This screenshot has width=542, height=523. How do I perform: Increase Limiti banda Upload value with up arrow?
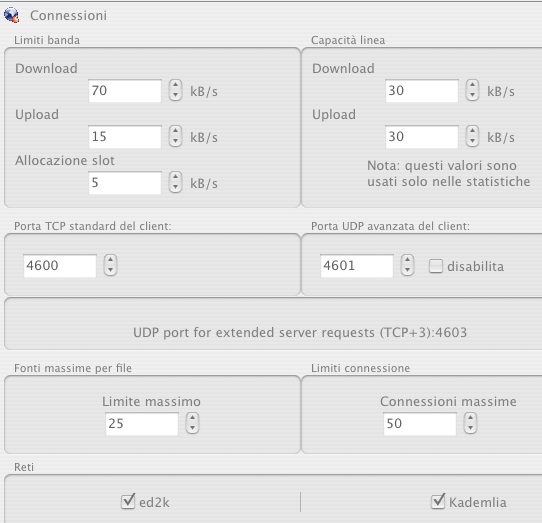pyautogui.click(x=176, y=131)
